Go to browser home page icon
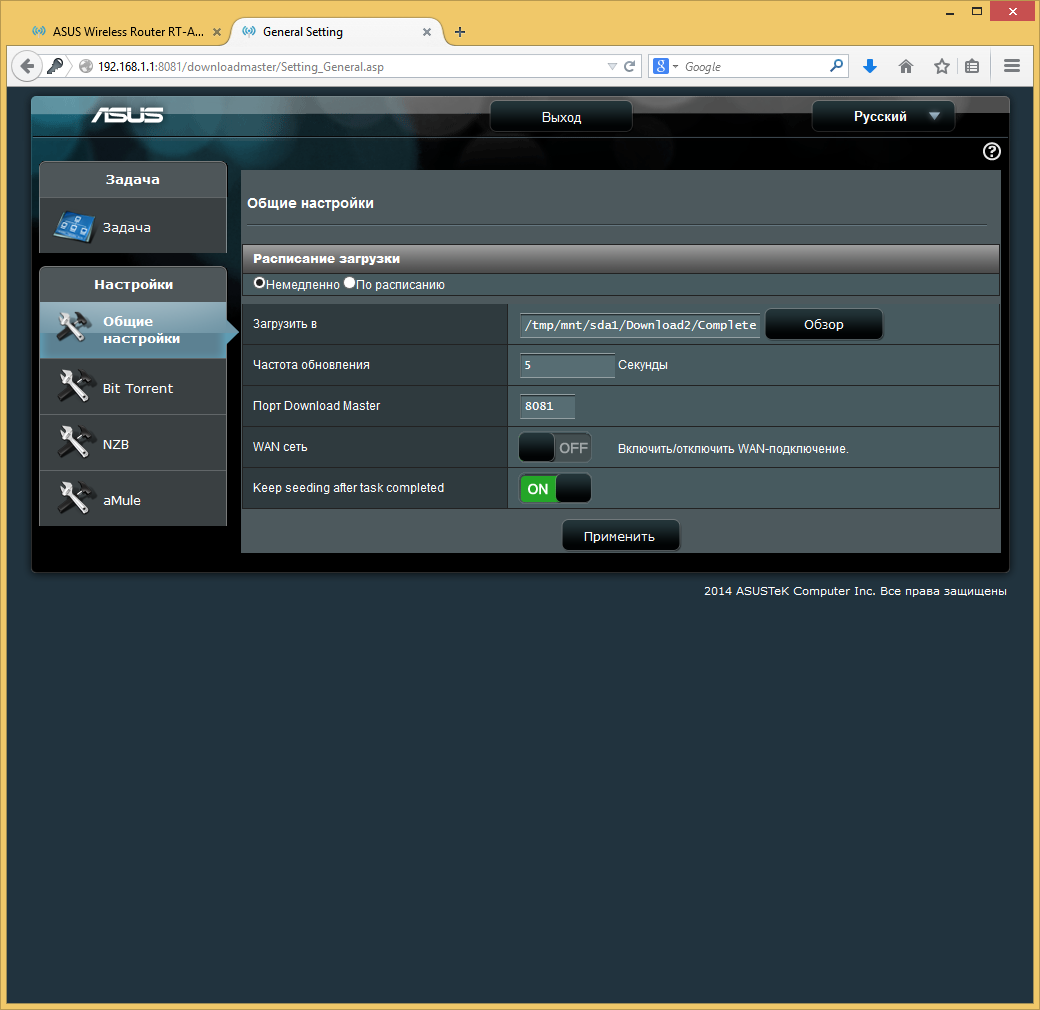1040x1010 pixels. [906, 66]
